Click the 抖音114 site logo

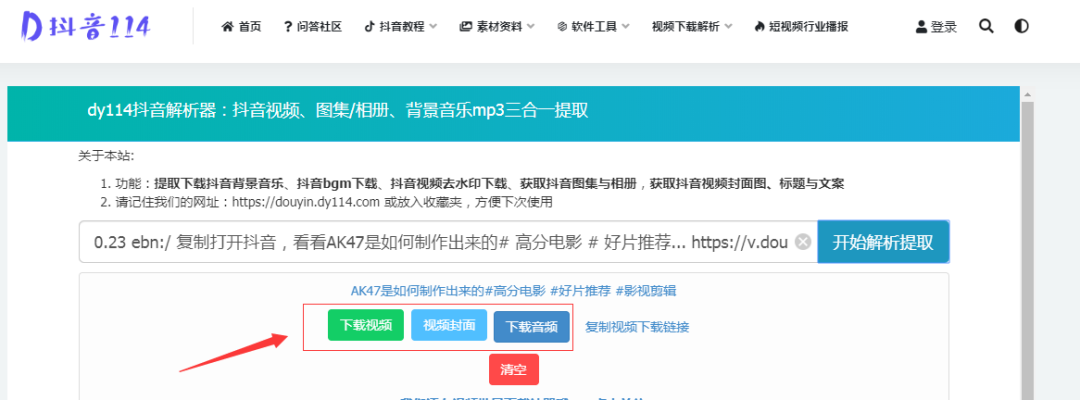click(85, 27)
